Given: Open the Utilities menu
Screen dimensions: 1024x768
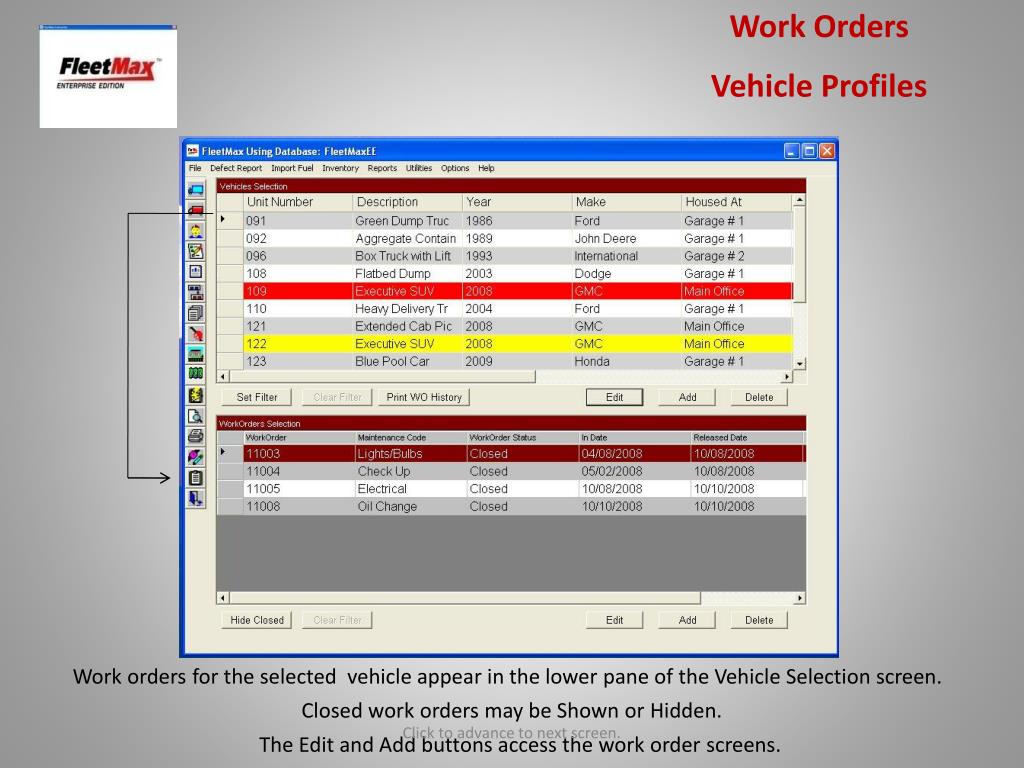Looking at the screenshot, I should tap(419, 168).
